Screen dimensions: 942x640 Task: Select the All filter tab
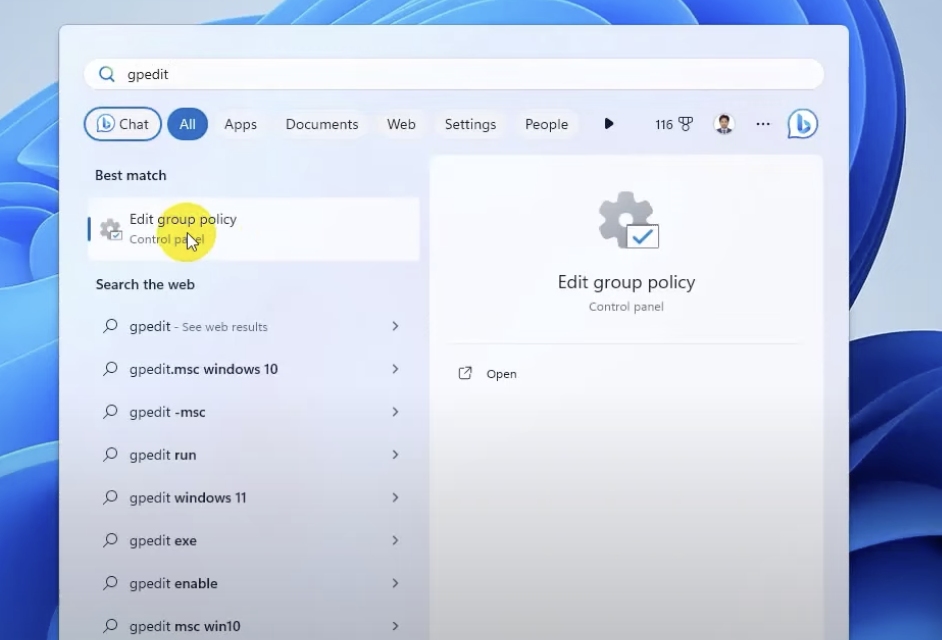click(187, 124)
